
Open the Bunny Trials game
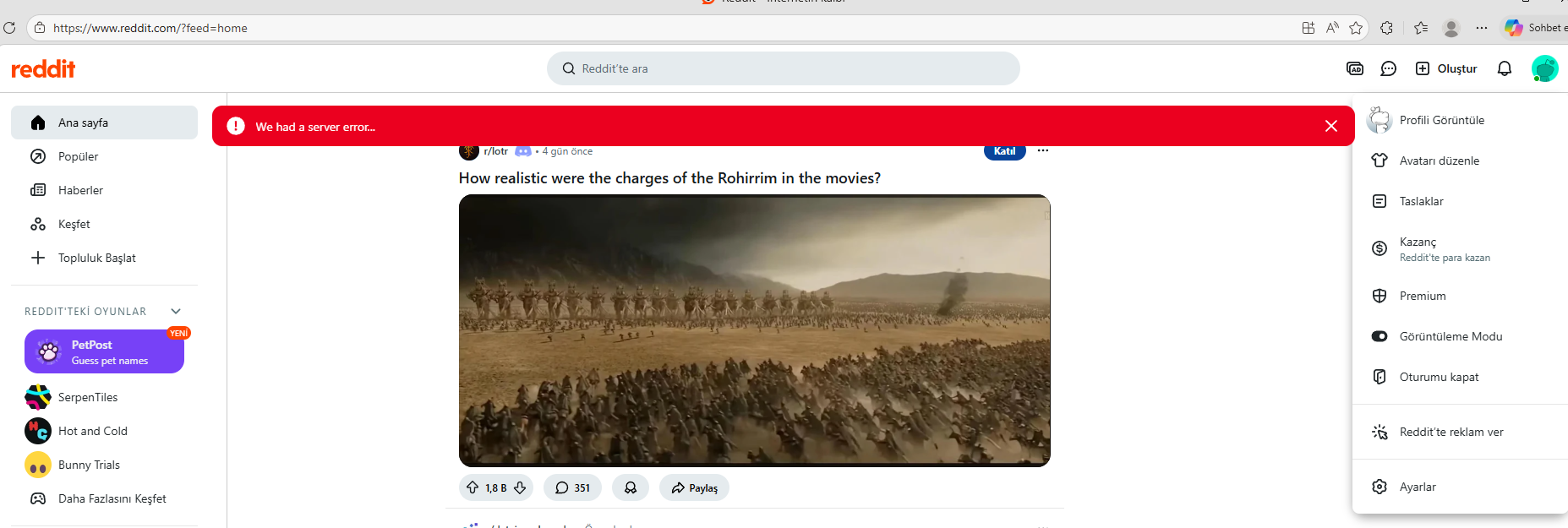pos(104,465)
